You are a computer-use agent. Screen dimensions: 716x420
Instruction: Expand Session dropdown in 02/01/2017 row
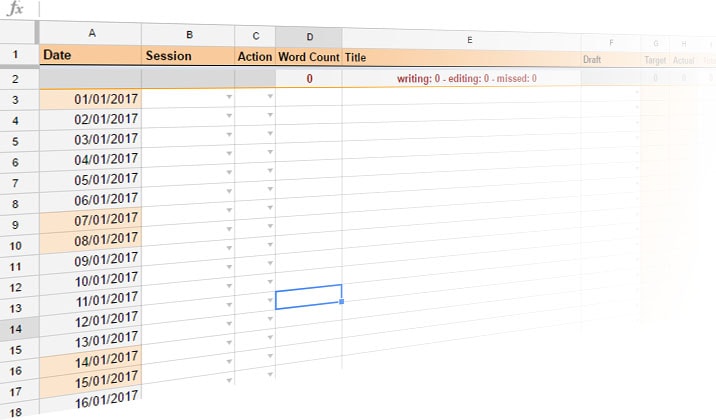click(x=229, y=116)
